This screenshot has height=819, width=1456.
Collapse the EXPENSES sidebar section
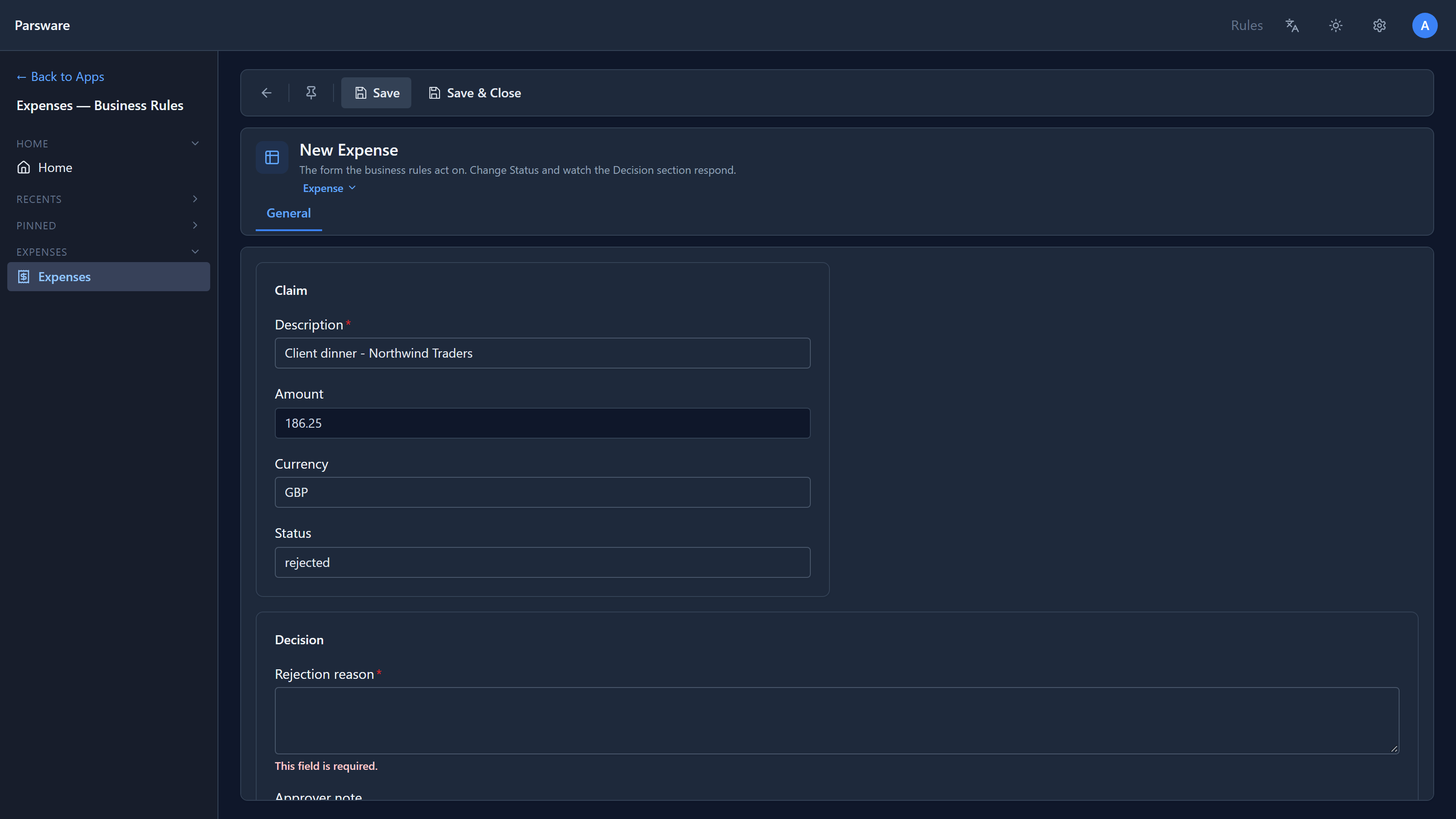click(x=195, y=252)
